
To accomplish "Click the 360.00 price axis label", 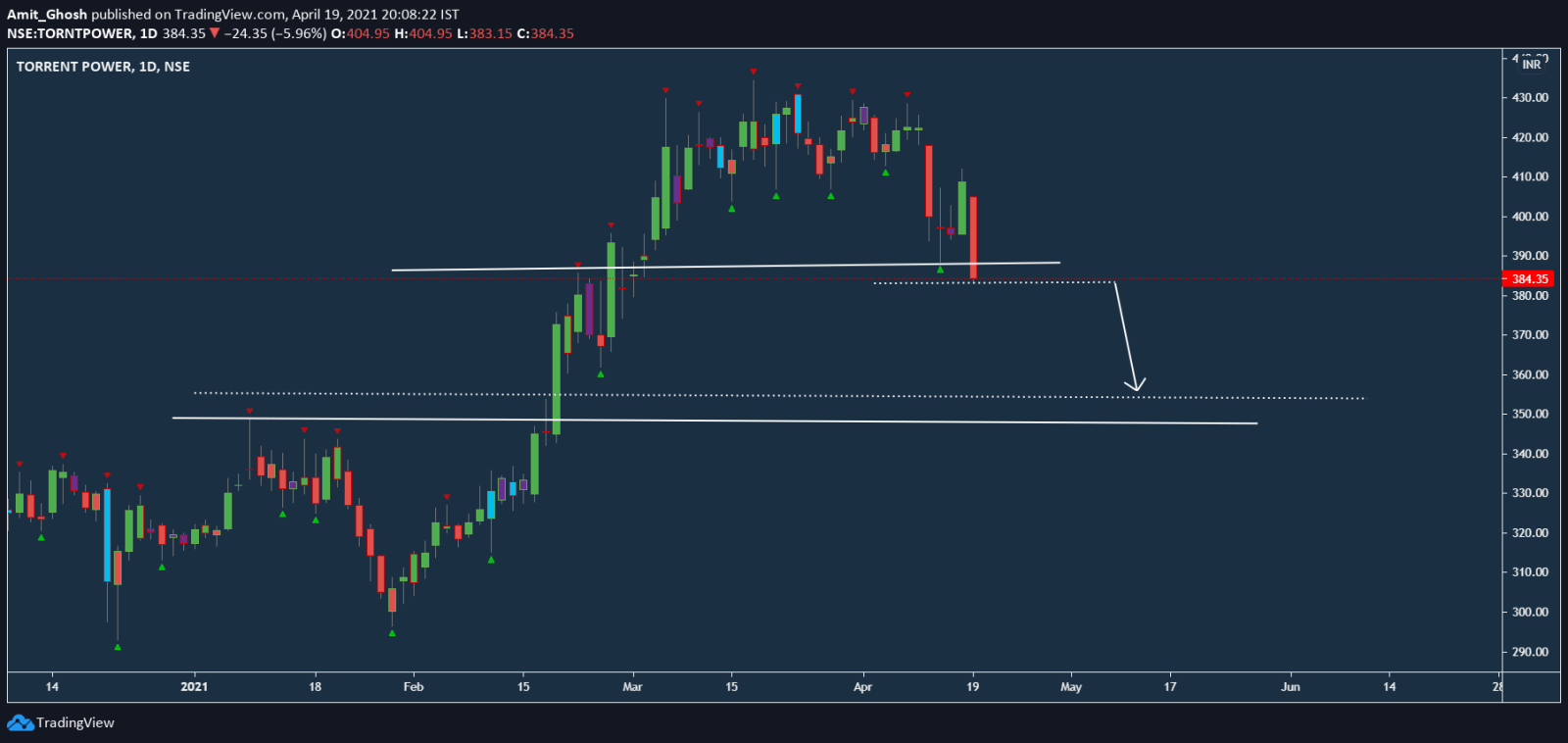I will (1530, 374).
